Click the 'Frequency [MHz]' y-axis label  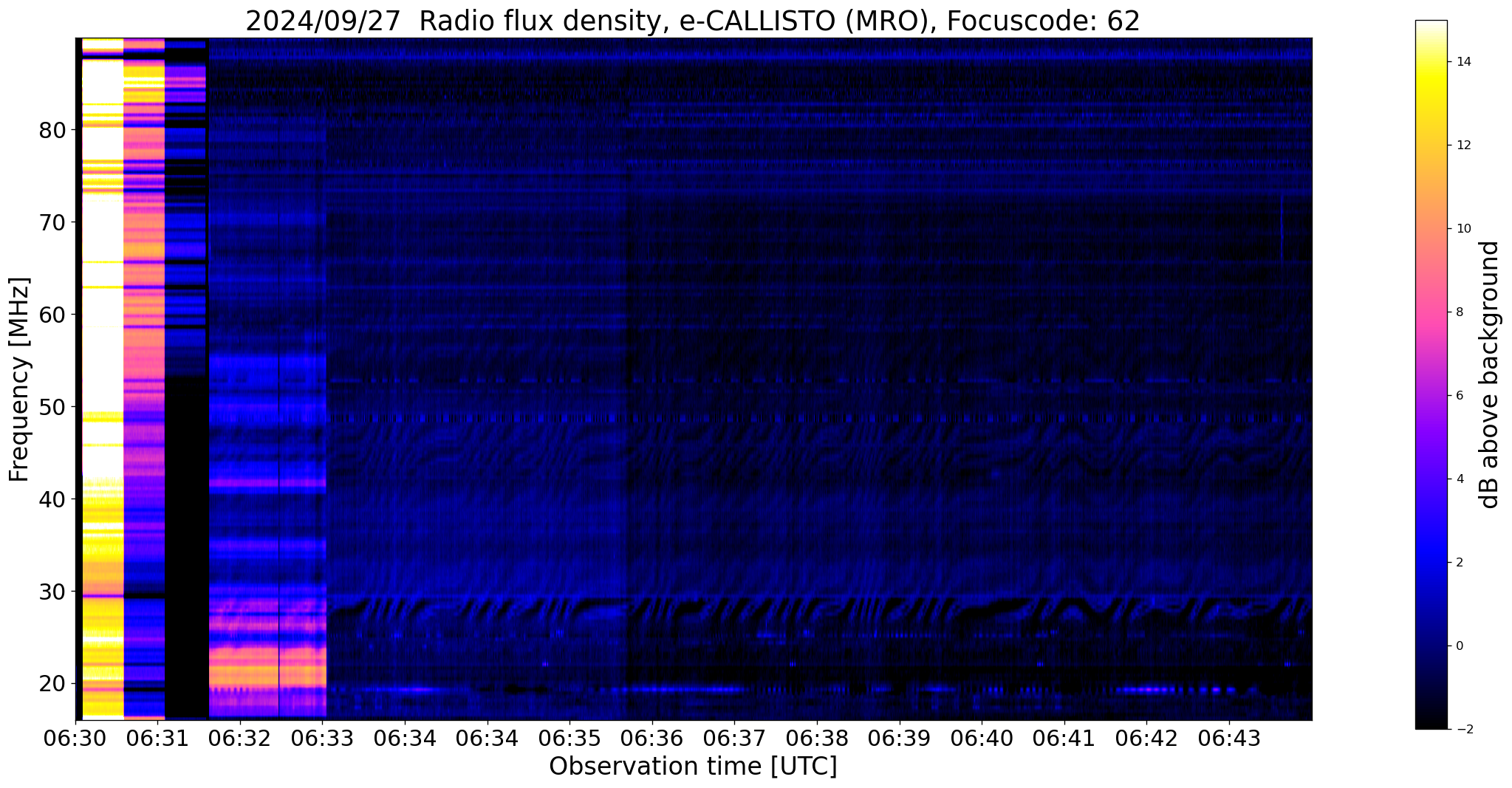[x=20, y=379]
